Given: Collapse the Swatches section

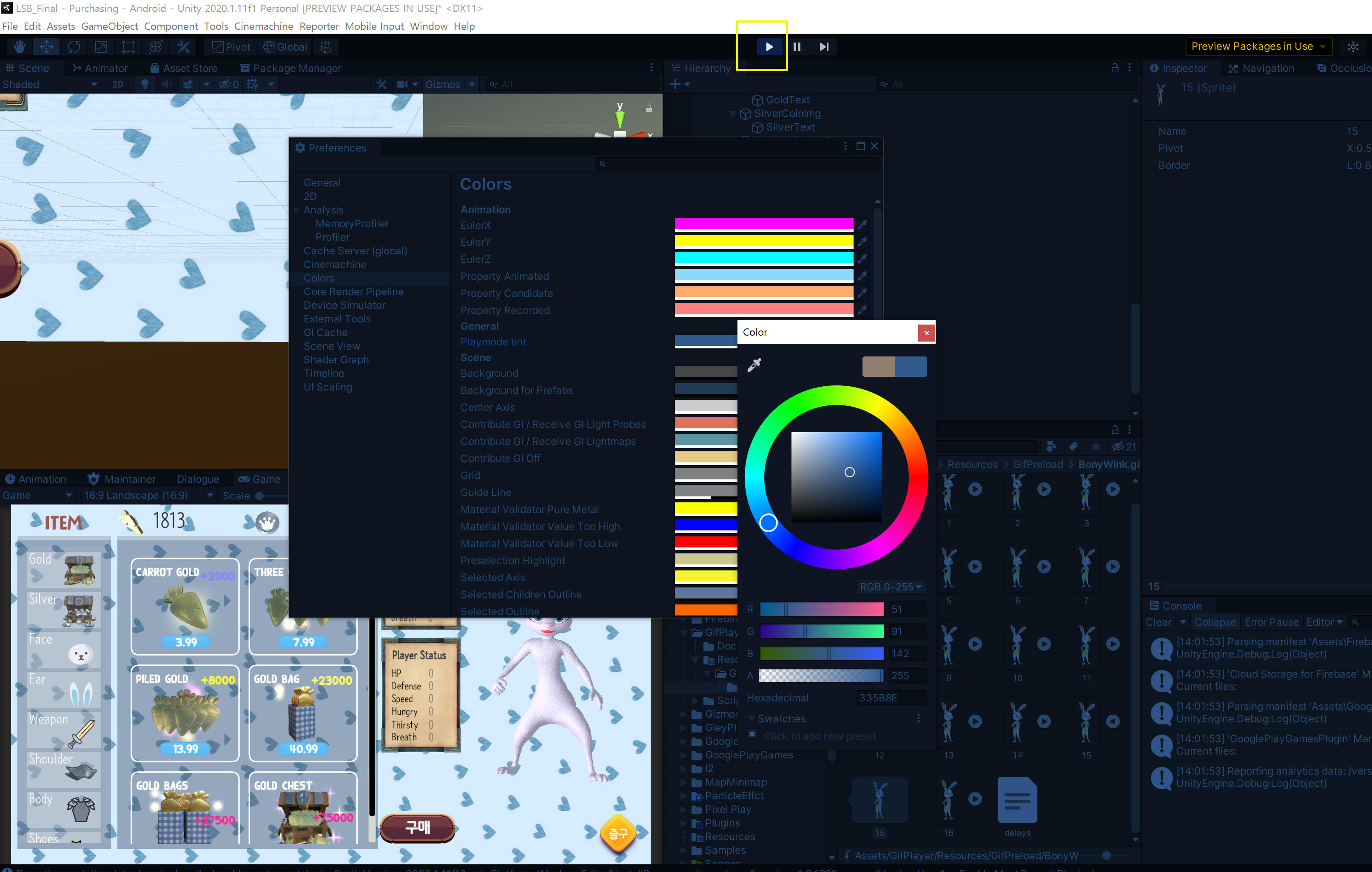Looking at the screenshot, I should coord(751,719).
